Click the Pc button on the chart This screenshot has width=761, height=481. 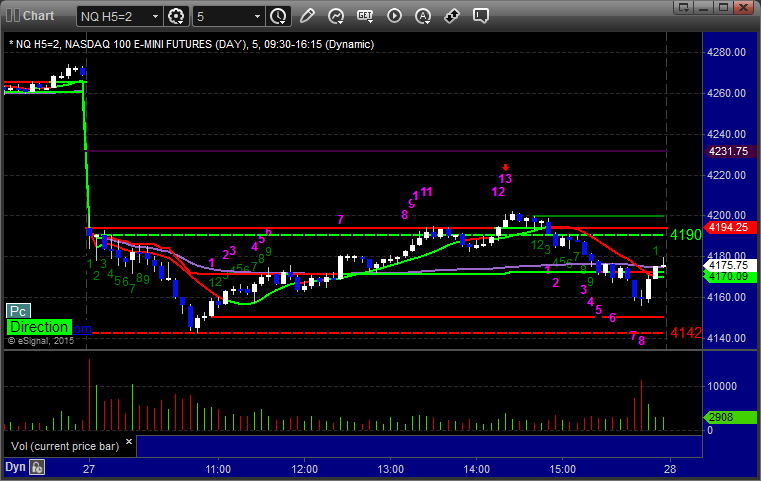click(x=18, y=311)
